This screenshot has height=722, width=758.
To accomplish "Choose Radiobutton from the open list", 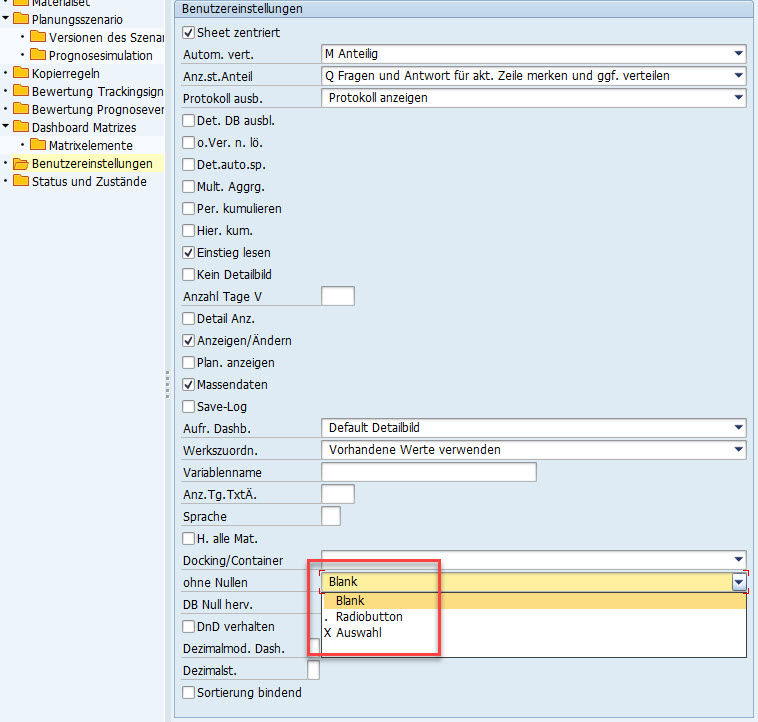I will click(369, 617).
